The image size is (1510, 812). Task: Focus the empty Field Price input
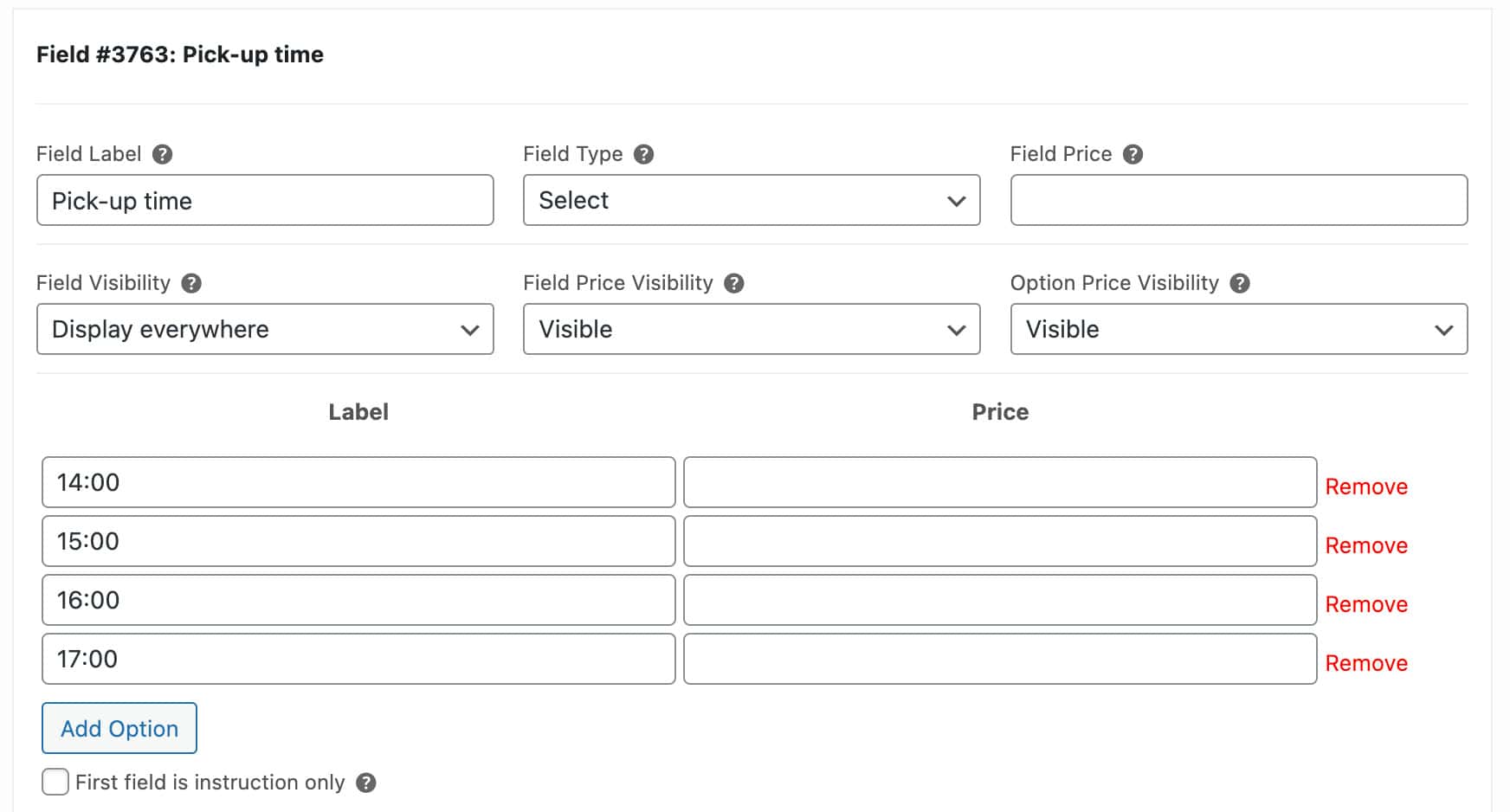[1238, 200]
